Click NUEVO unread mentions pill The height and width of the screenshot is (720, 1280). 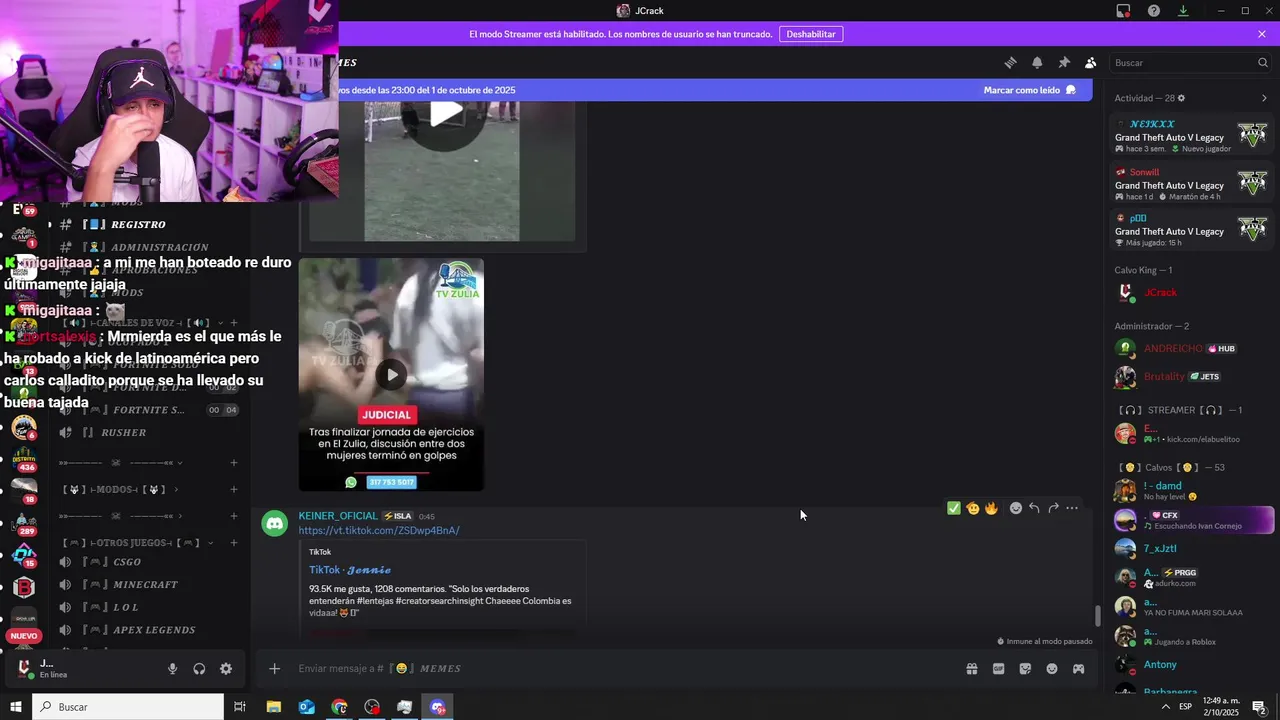click(24, 636)
